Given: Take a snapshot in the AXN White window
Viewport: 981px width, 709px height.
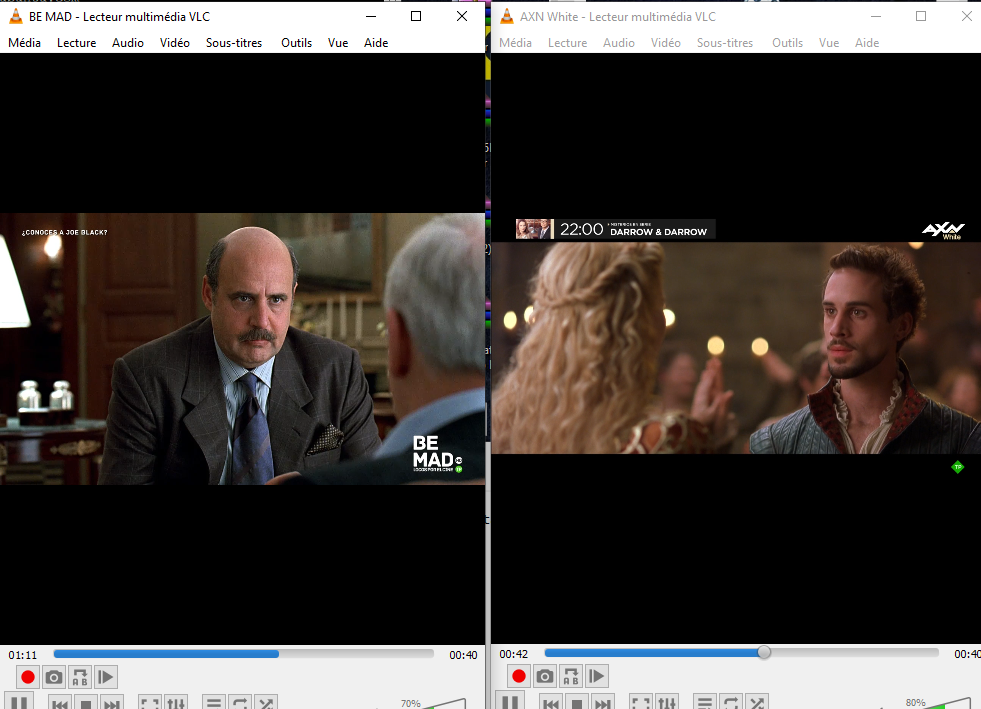Looking at the screenshot, I should 545,676.
